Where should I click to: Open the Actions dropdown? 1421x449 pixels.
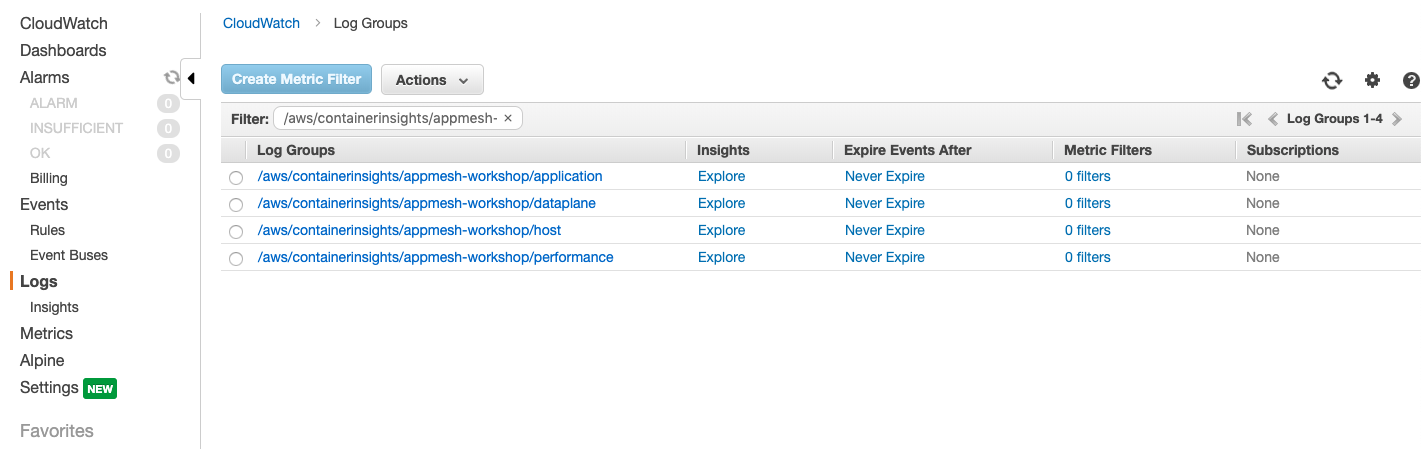click(x=432, y=80)
